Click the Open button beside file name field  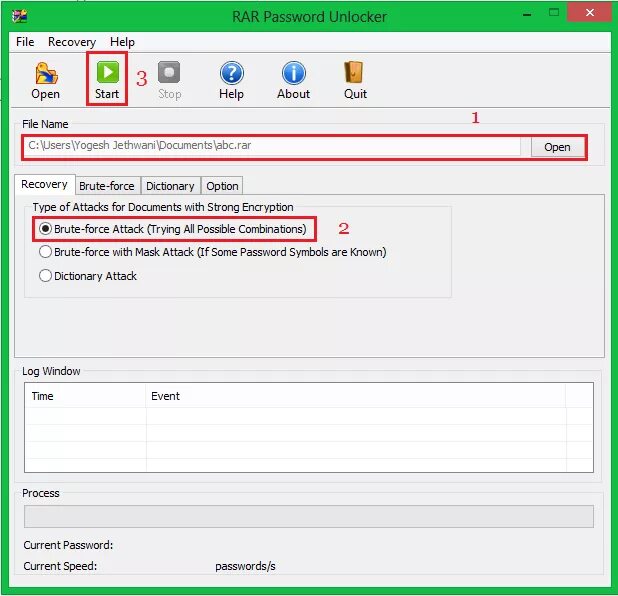point(557,147)
